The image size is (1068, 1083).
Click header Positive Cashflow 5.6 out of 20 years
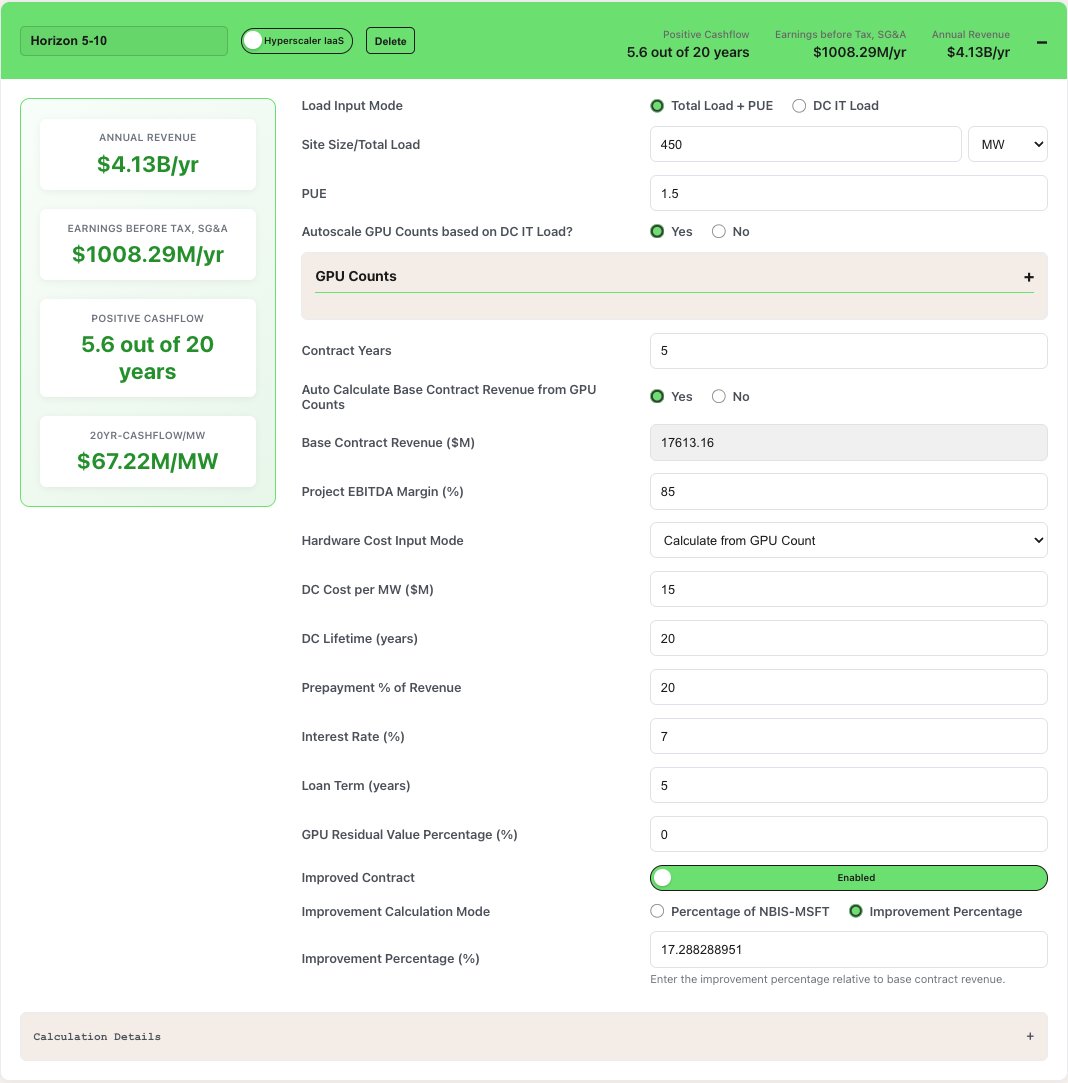(687, 44)
